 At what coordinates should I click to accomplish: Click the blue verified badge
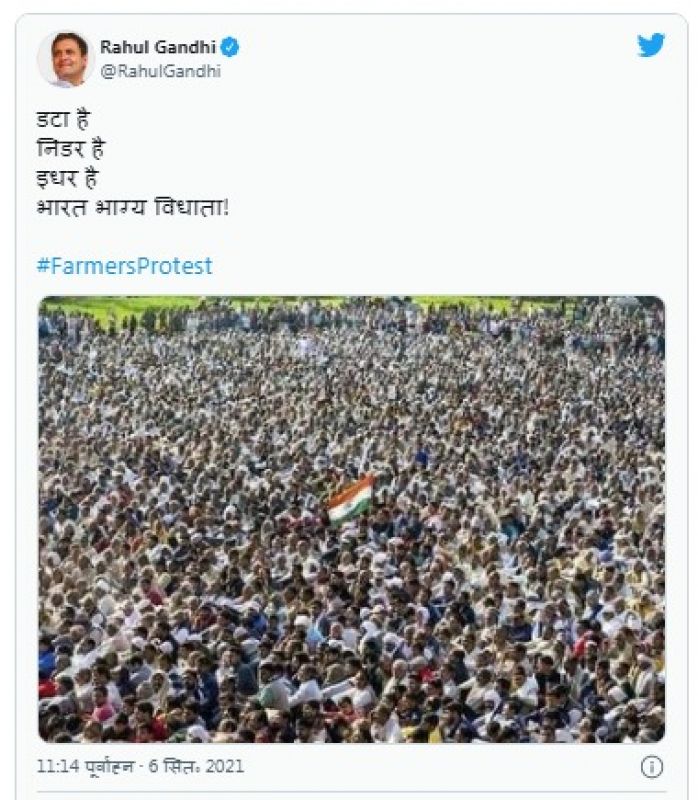[x=230, y=47]
